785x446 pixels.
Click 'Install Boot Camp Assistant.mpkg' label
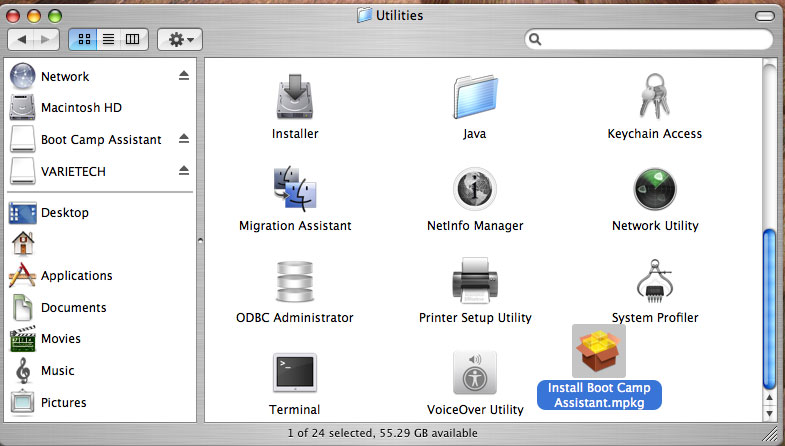[599, 395]
